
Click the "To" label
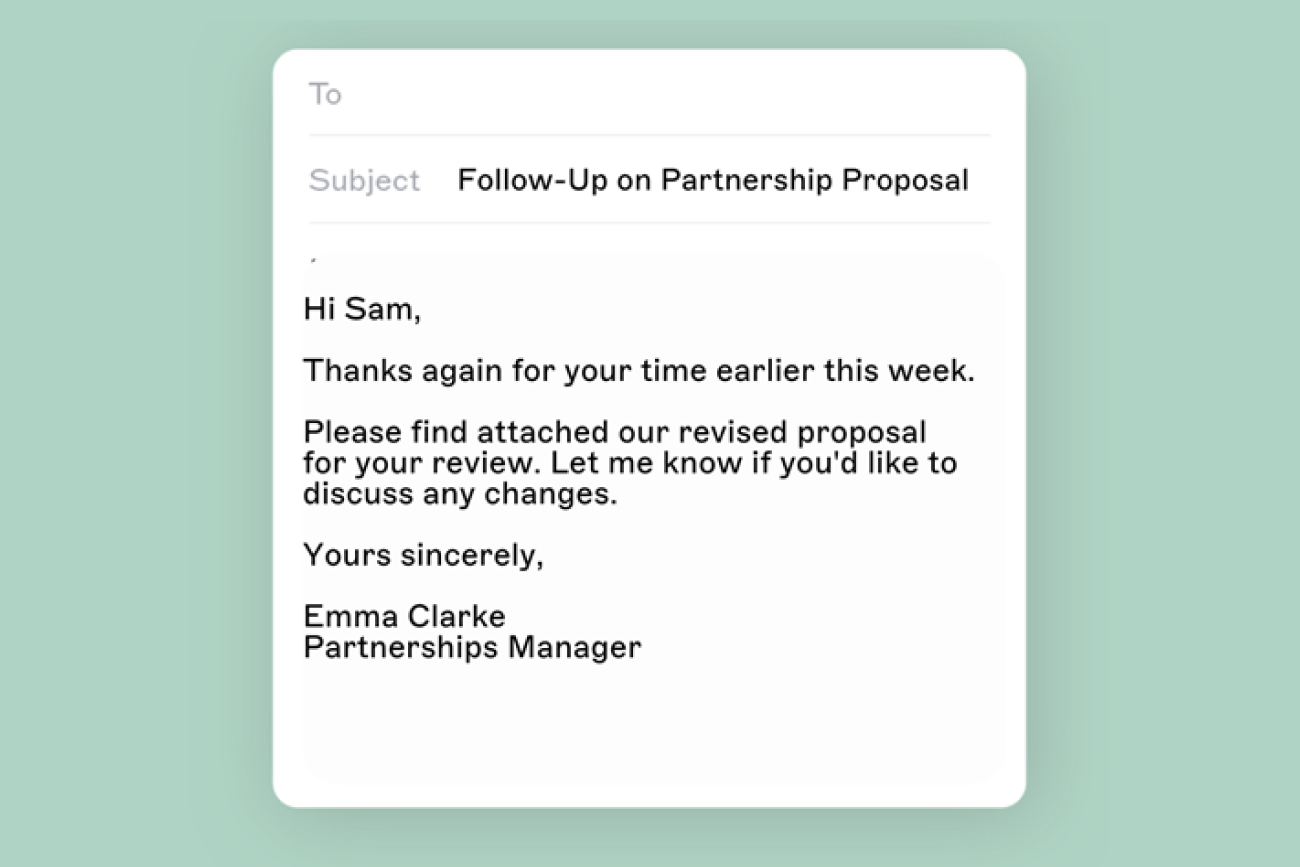(x=325, y=94)
